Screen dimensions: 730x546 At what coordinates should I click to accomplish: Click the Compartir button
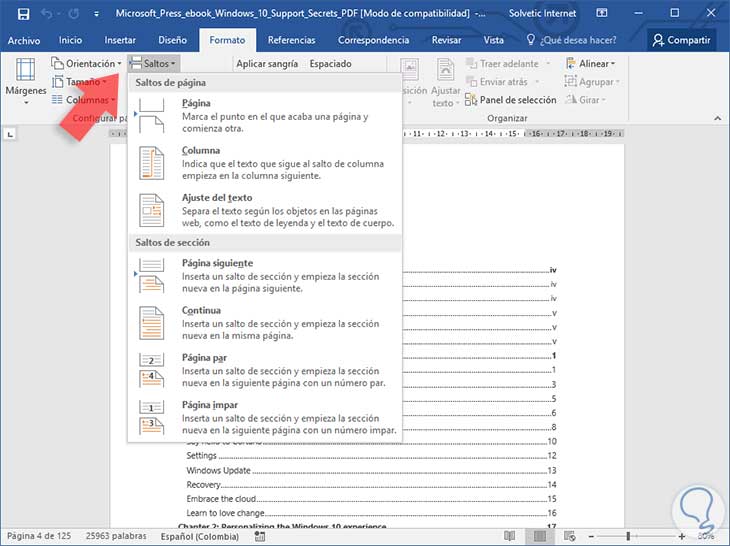tap(681, 40)
